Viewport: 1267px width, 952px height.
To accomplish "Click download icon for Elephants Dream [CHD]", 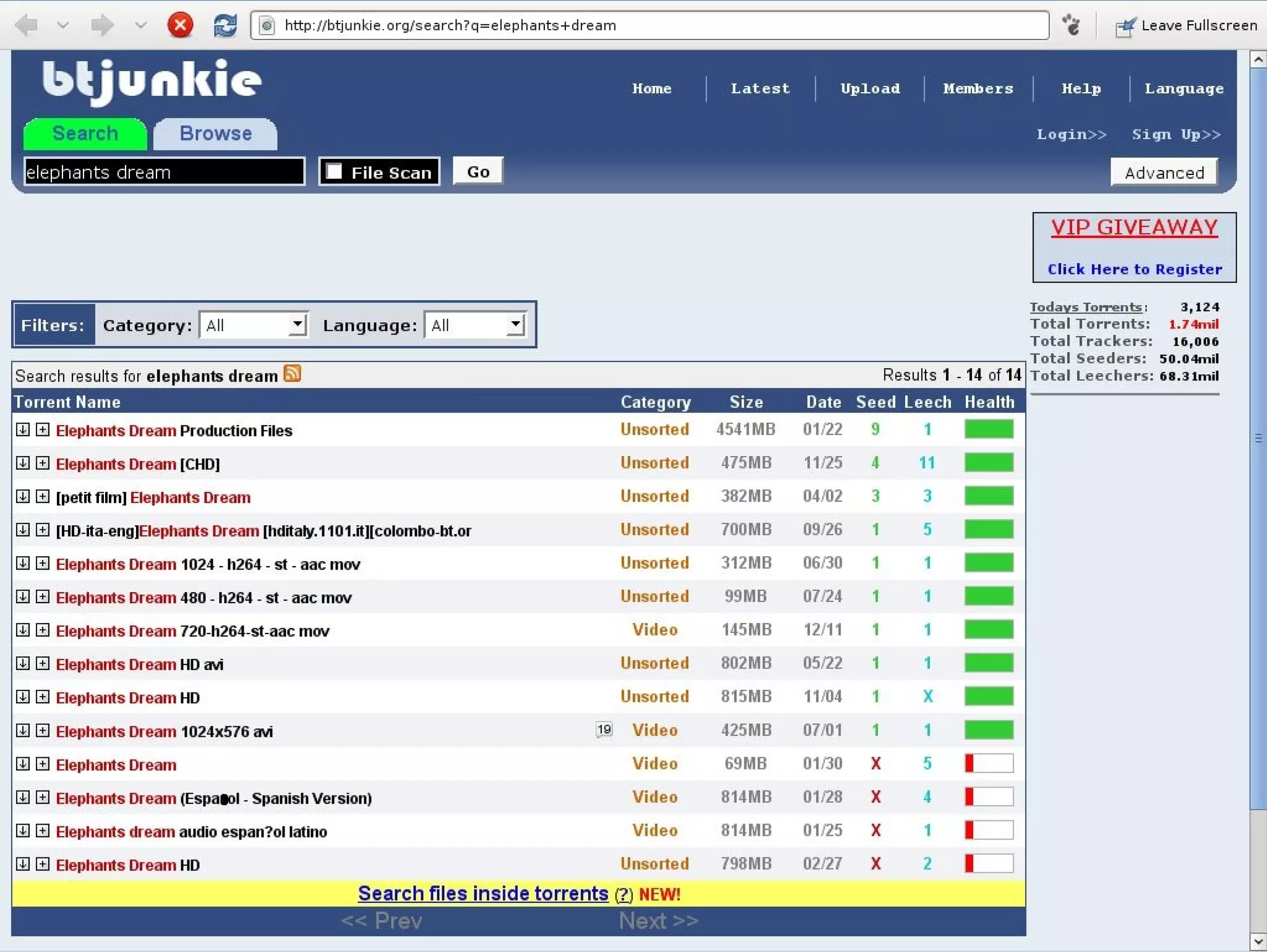I will point(23,463).
